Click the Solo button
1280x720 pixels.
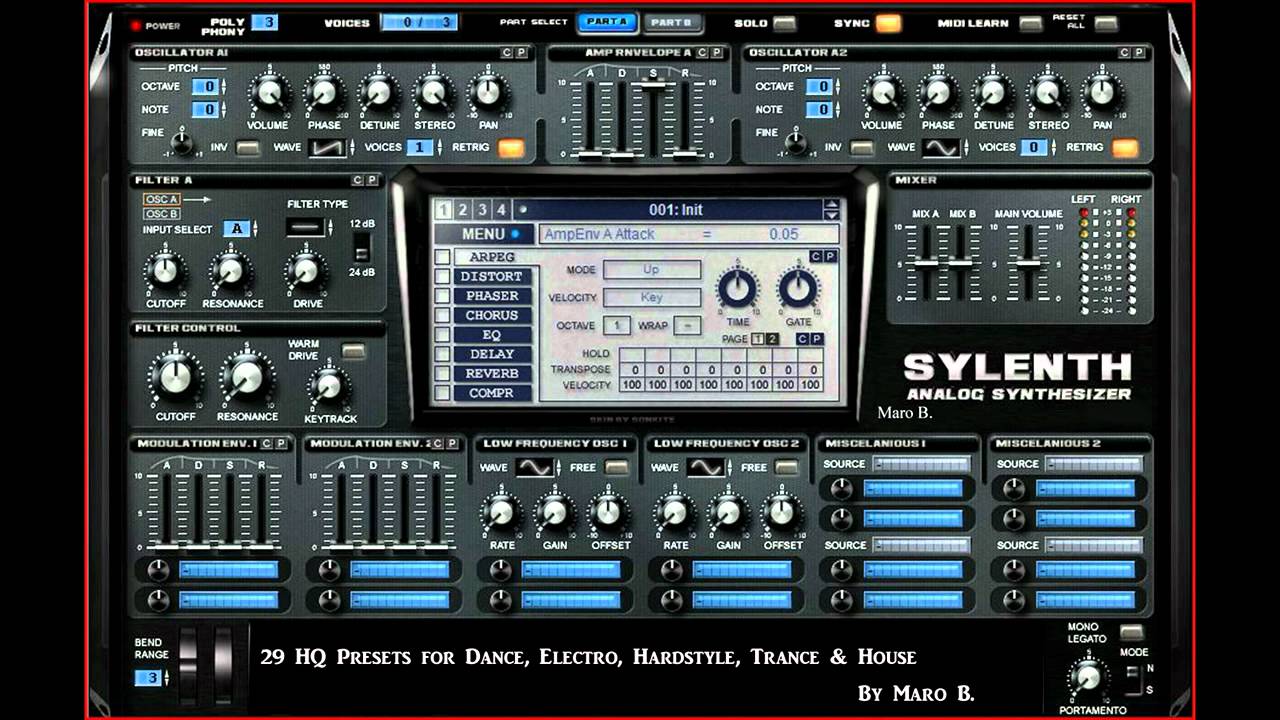click(x=786, y=23)
